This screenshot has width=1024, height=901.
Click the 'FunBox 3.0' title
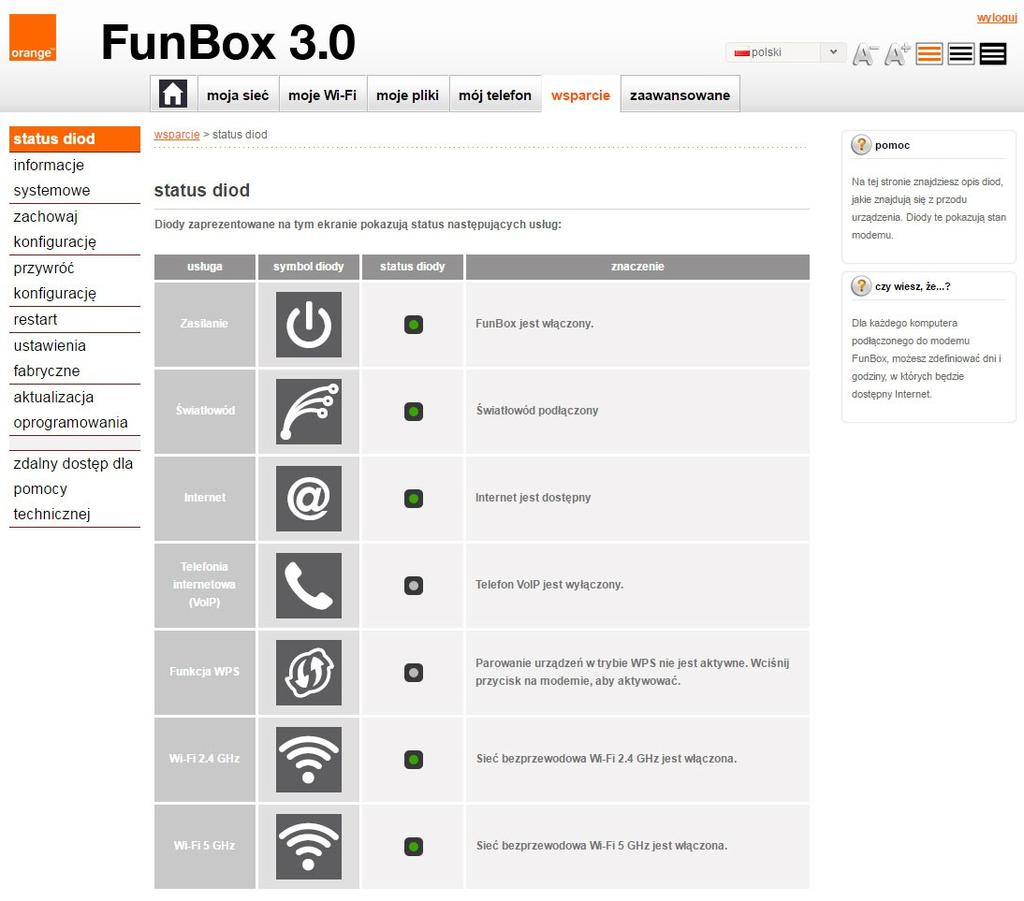click(x=228, y=42)
